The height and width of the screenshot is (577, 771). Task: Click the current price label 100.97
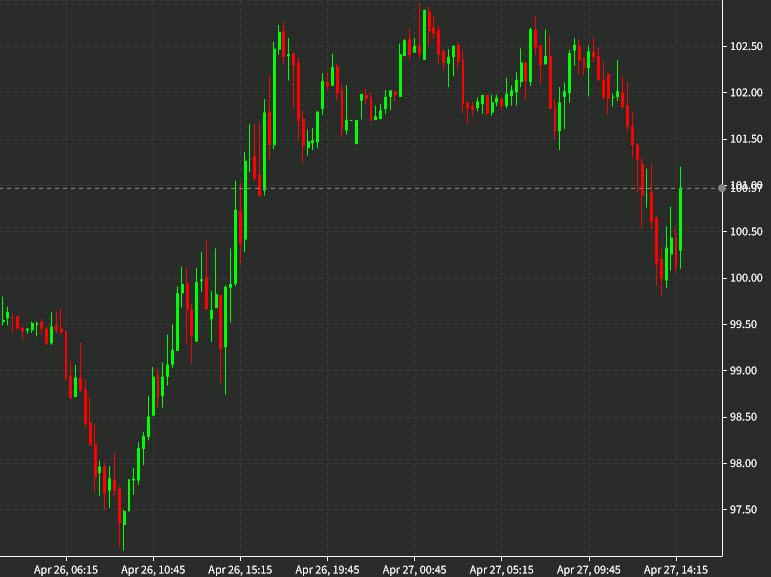(746, 189)
